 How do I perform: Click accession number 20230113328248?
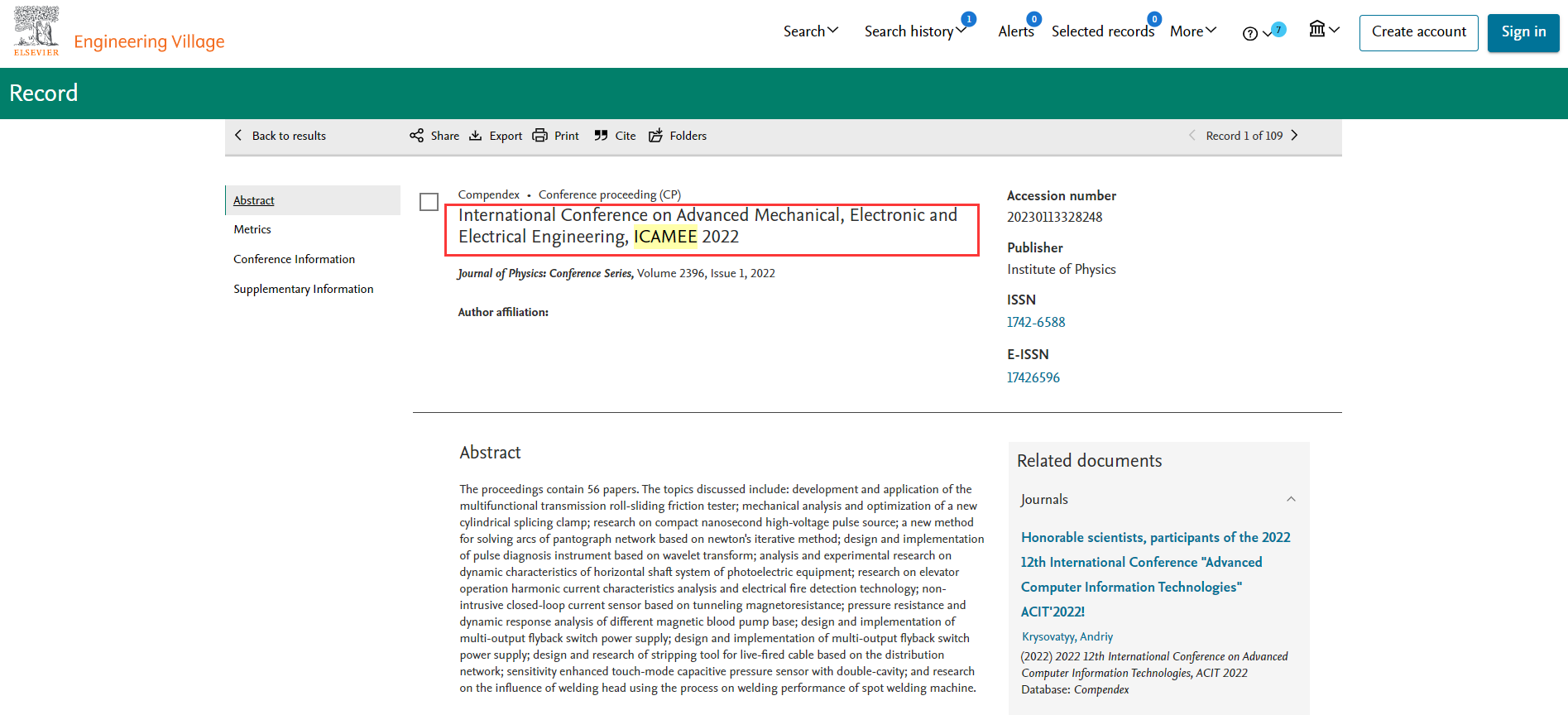(x=1054, y=217)
